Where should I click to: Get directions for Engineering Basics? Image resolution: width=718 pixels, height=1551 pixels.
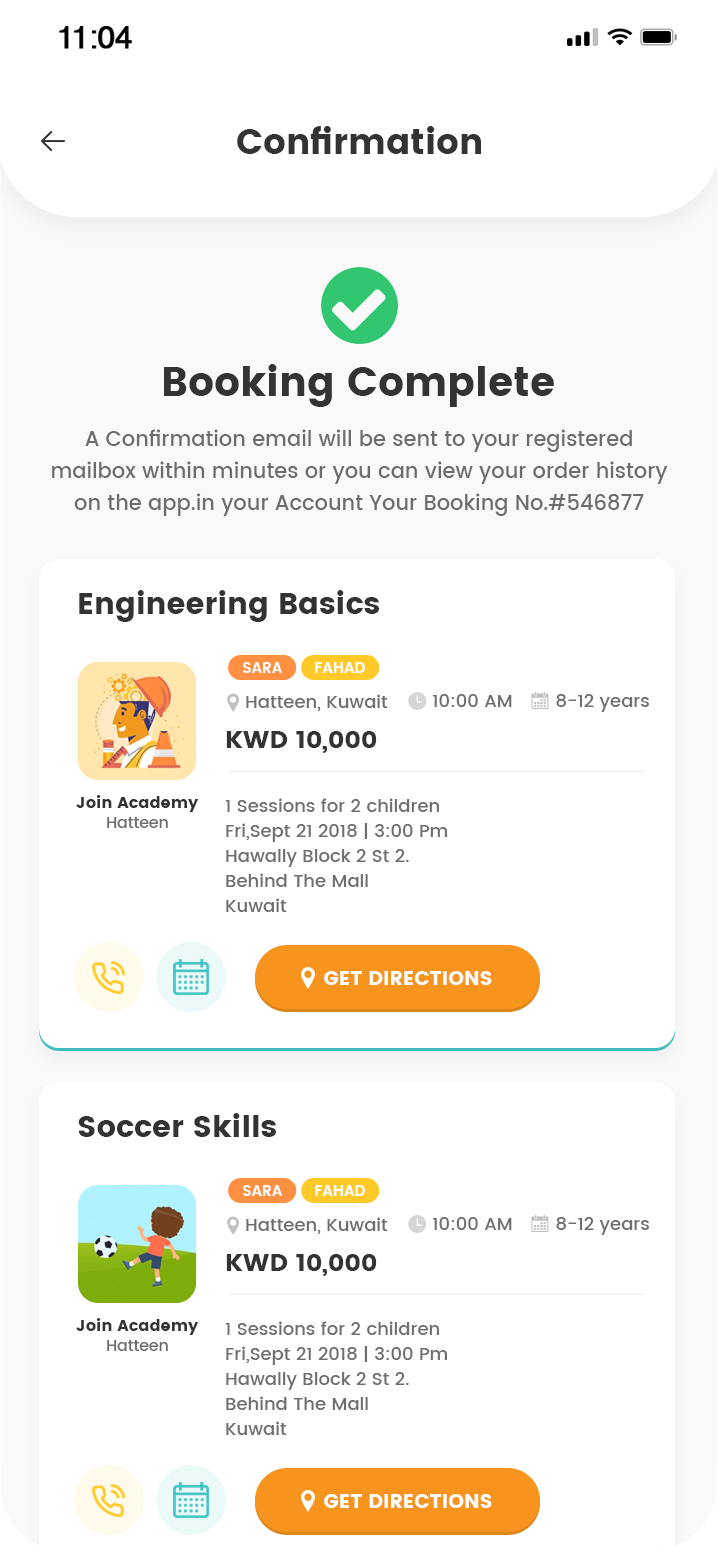[x=397, y=978]
